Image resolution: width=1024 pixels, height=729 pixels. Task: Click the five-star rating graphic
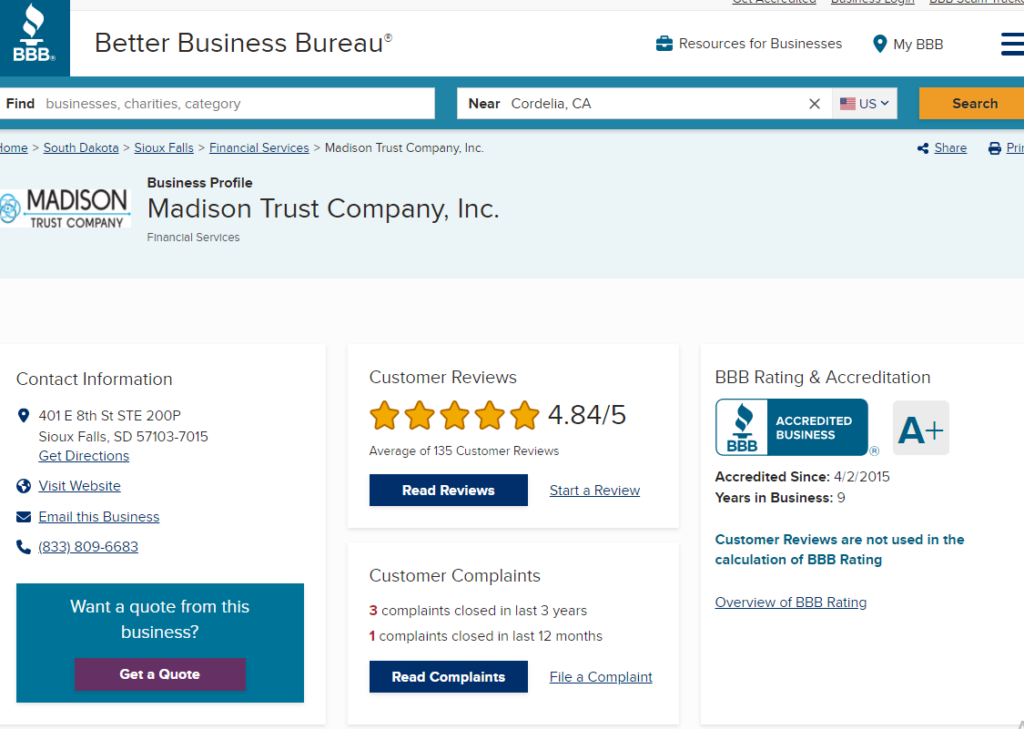[x=455, y=415]
